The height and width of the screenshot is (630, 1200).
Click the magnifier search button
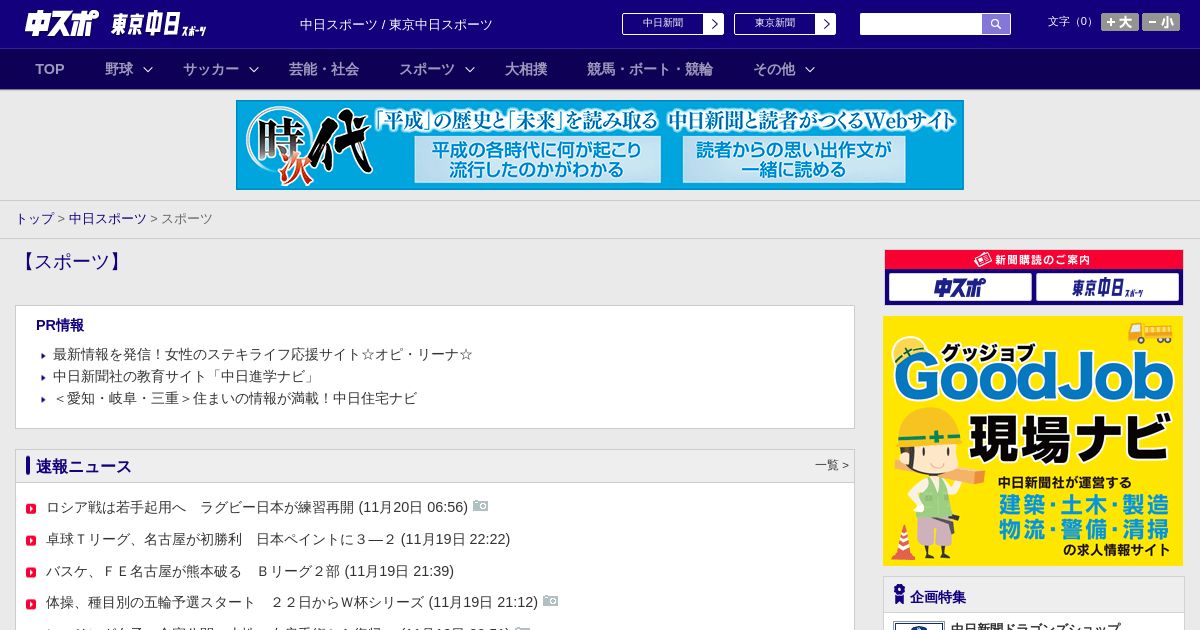coord(996,24)
